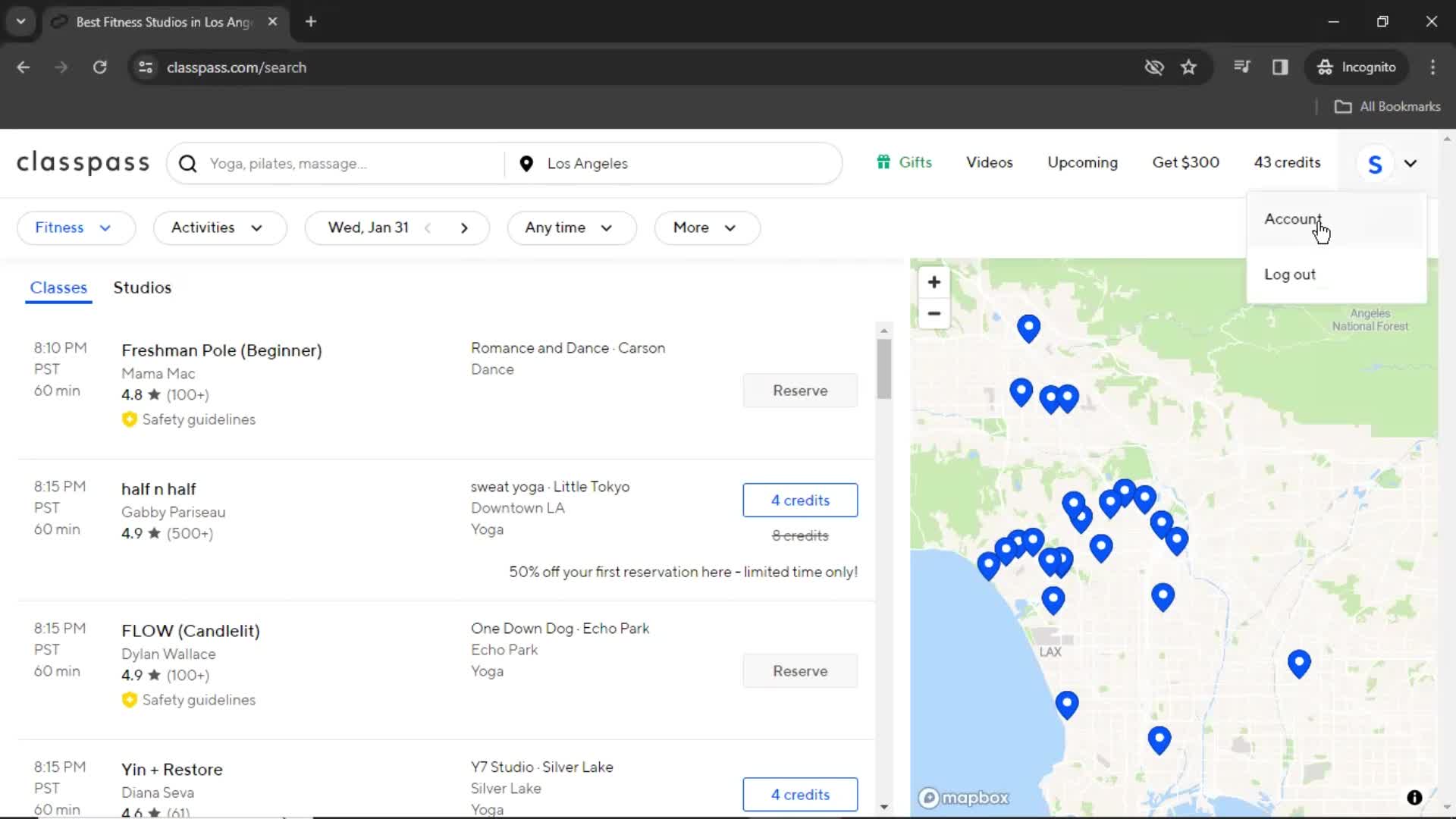Click the ClassPass home logo icon
The image size is (1456, 819).
83,163
